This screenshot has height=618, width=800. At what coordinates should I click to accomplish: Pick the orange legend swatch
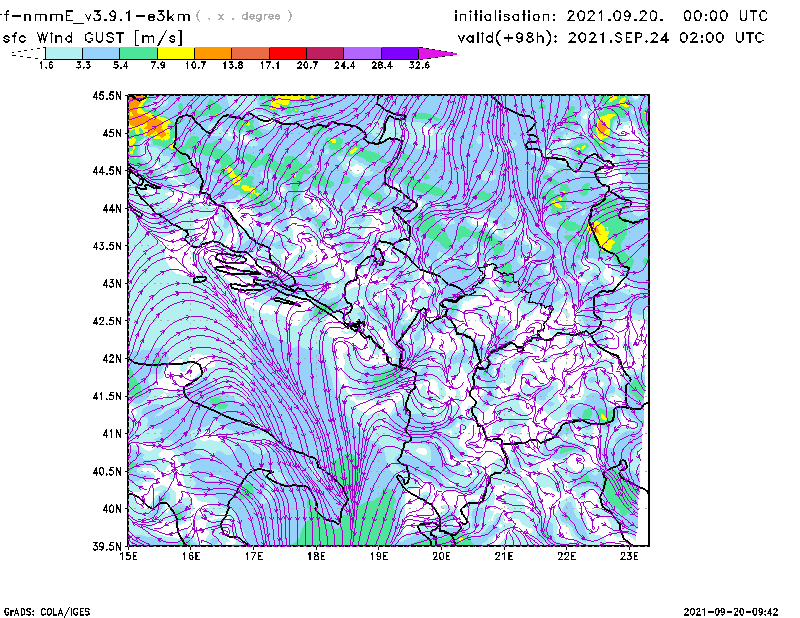pos(213,53)
